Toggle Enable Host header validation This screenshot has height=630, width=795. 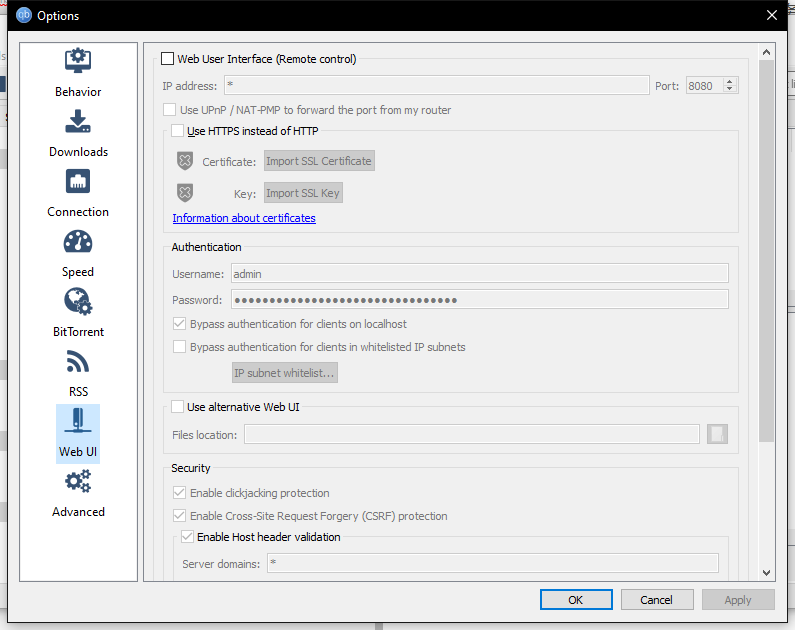[188, 537]
